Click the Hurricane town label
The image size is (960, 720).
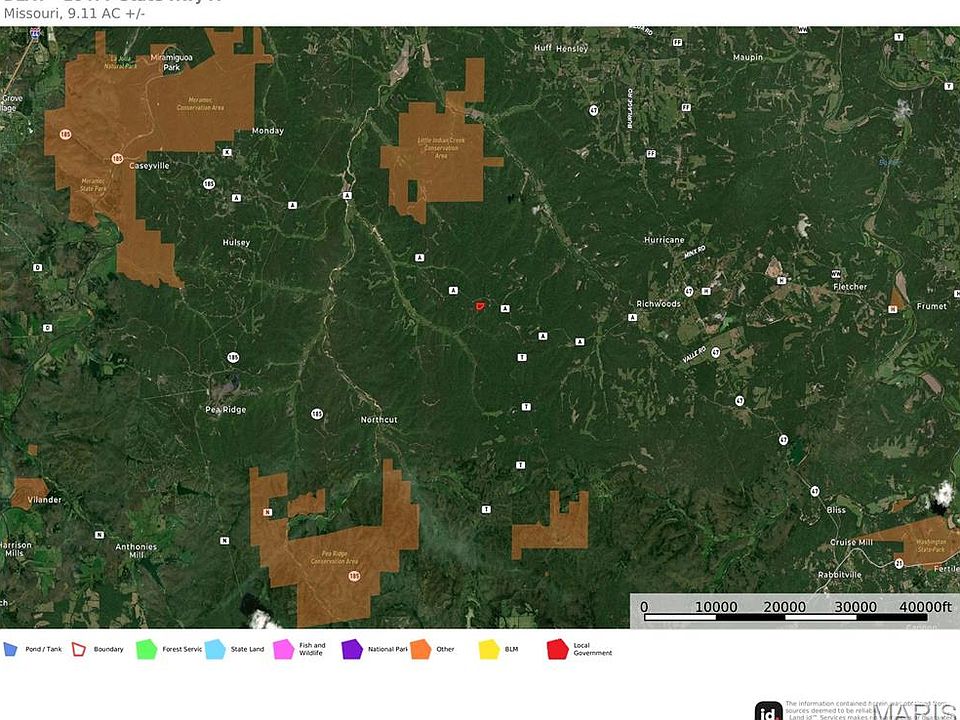click(x=664, y=240)
